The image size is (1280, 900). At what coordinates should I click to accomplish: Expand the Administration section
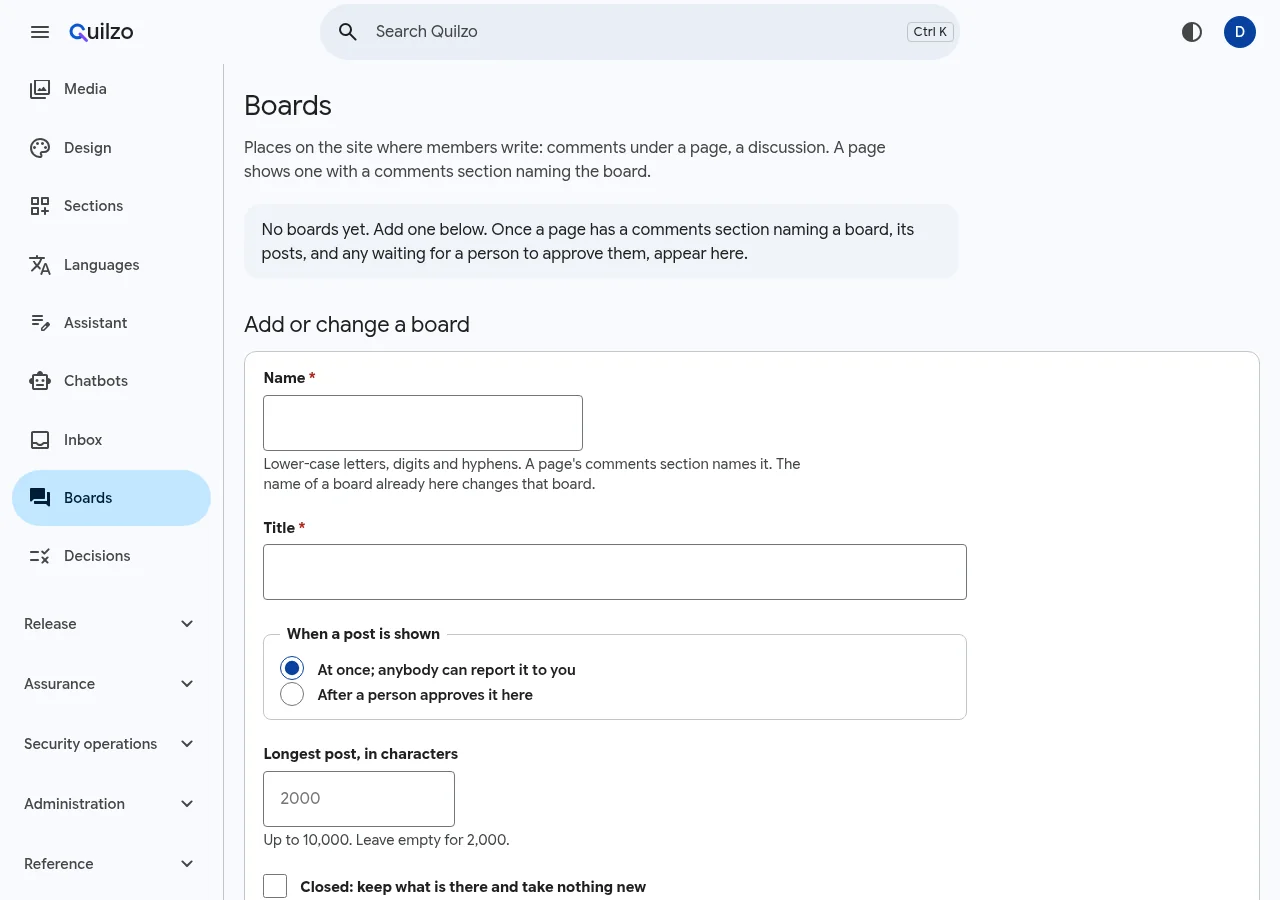[x=111, y=804]
